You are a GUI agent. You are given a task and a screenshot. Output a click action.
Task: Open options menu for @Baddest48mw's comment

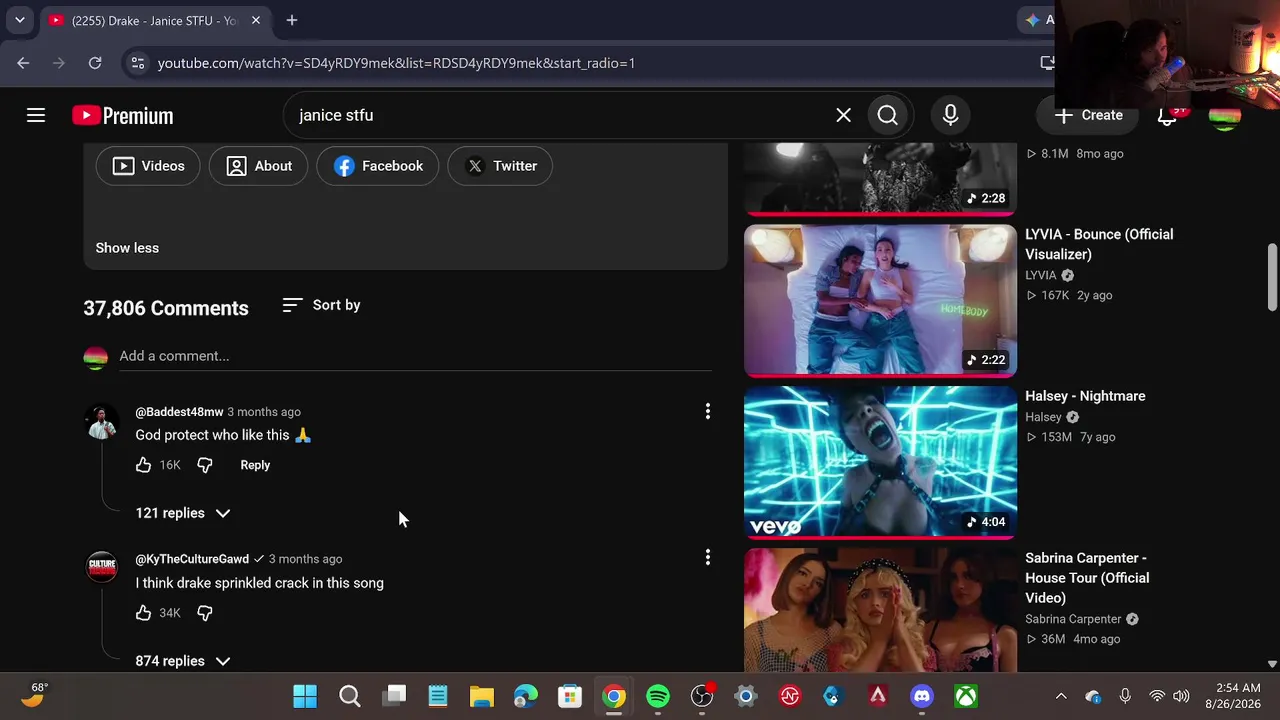click(x=708, y=411)
